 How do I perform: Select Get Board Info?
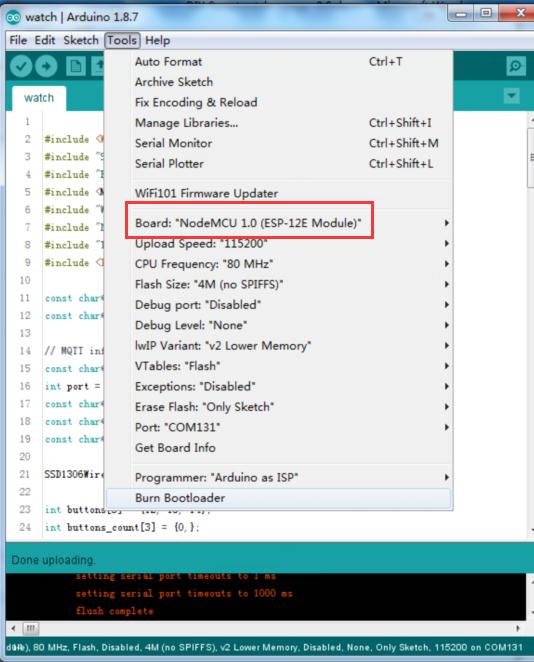point(279,448)
